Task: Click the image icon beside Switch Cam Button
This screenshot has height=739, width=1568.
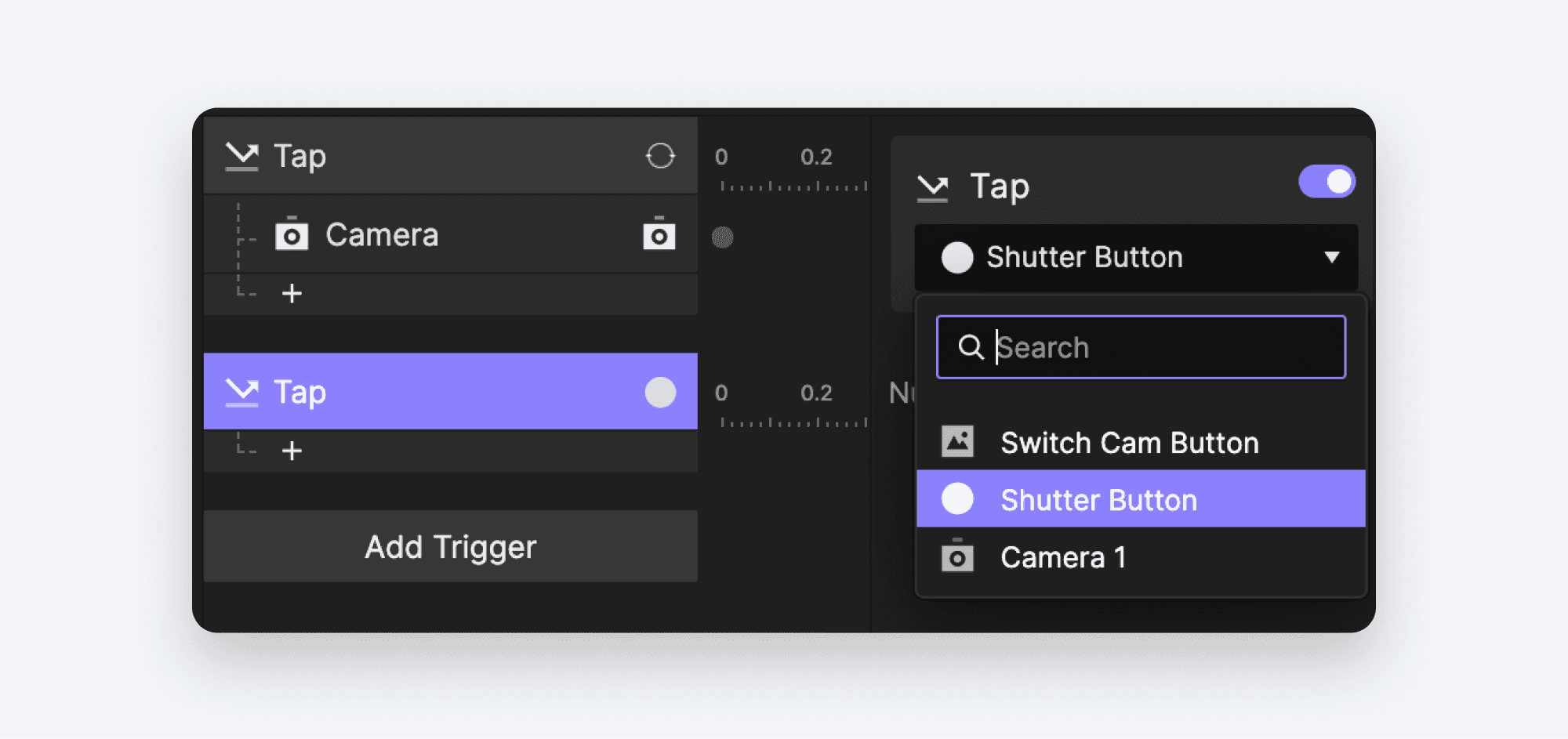Action: pos(957,440)
